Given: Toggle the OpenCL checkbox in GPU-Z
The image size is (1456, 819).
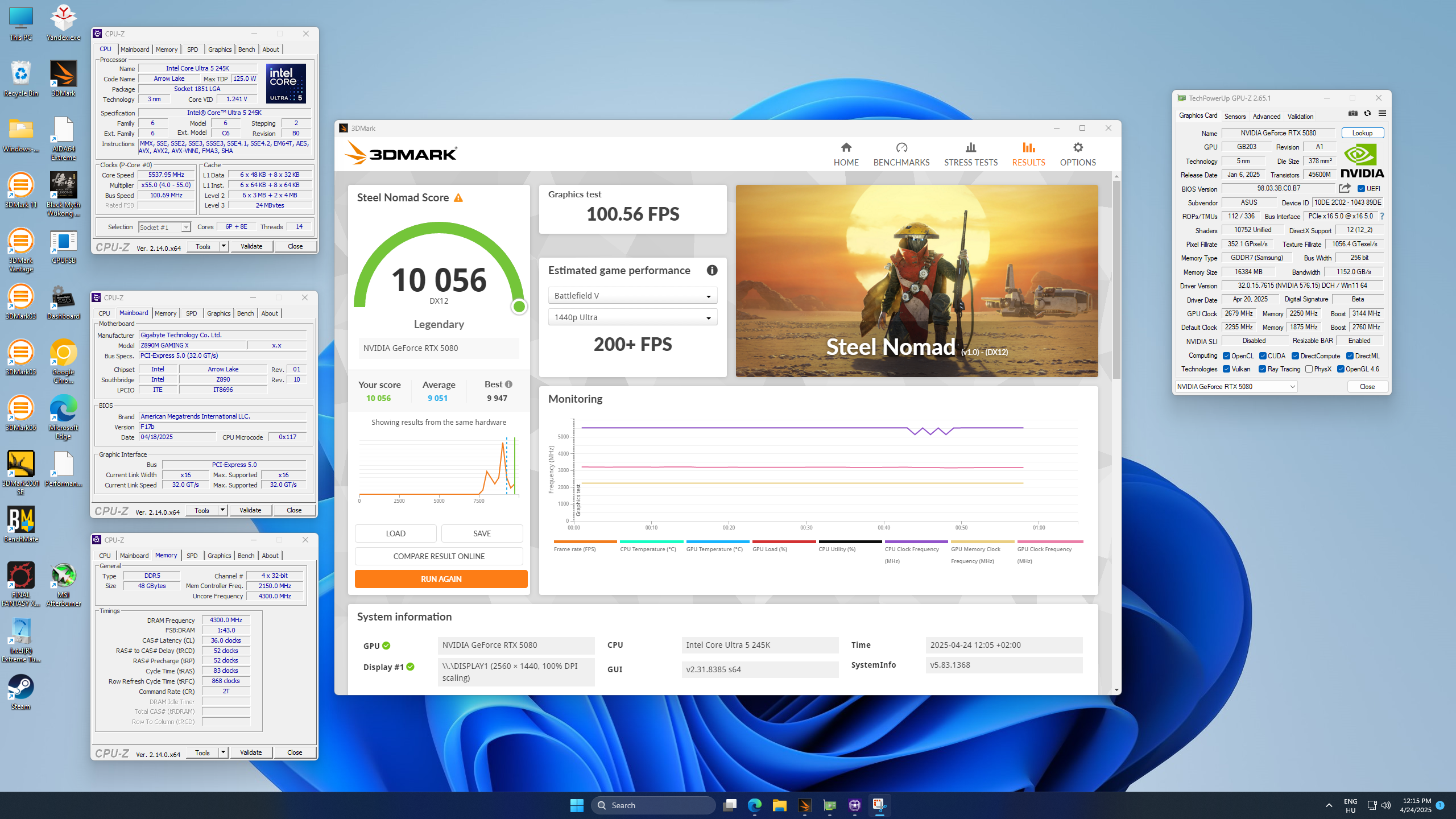Looking at the screenshot, I should pyautogui.click(x=1226, y=356).
